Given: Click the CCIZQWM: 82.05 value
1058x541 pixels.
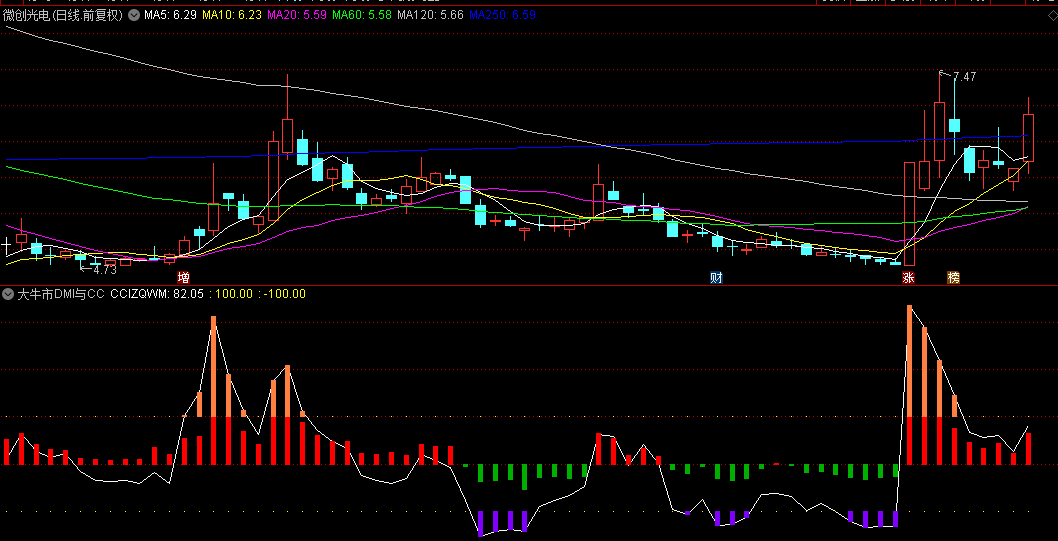Looking at the screenshot, I should 157,293.
